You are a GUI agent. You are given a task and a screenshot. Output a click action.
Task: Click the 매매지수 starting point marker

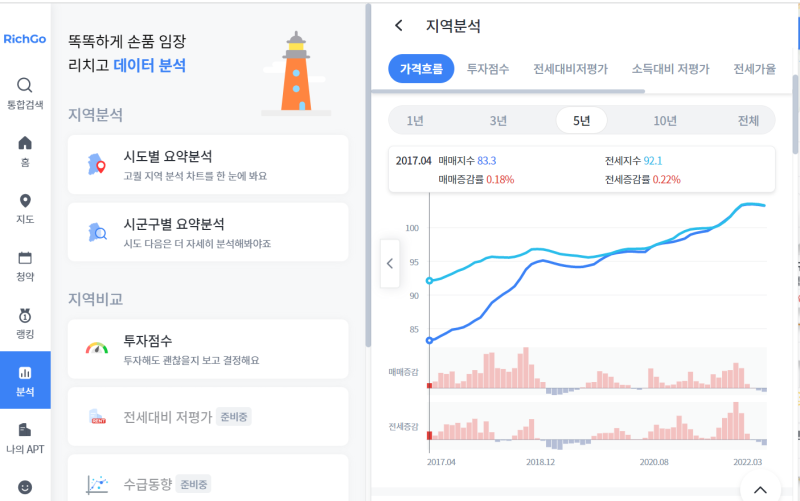pyautogui.click(x=430, y=340)
